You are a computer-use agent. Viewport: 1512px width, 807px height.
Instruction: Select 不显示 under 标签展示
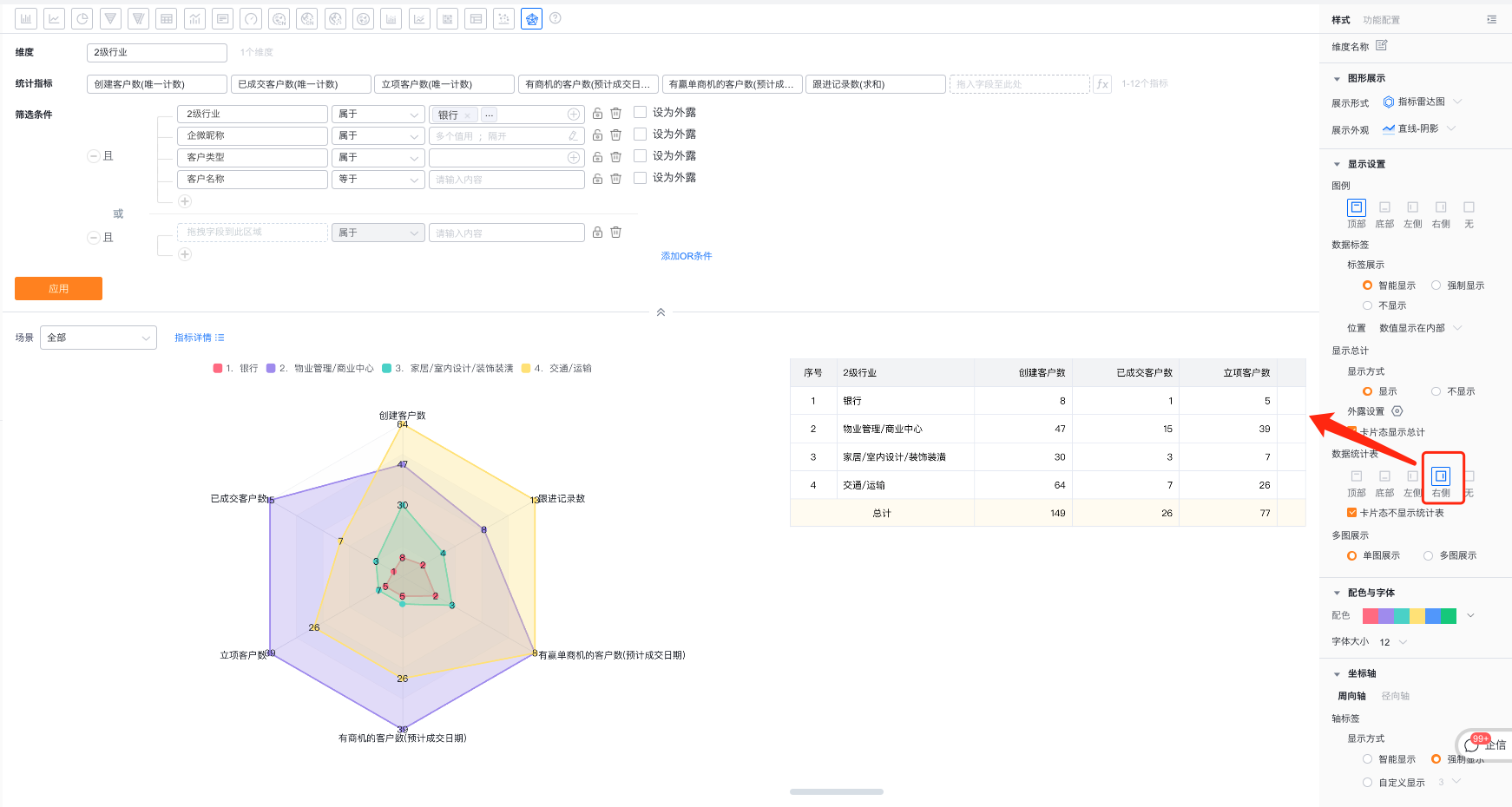pyautogui.click(x=1367, y=305)
